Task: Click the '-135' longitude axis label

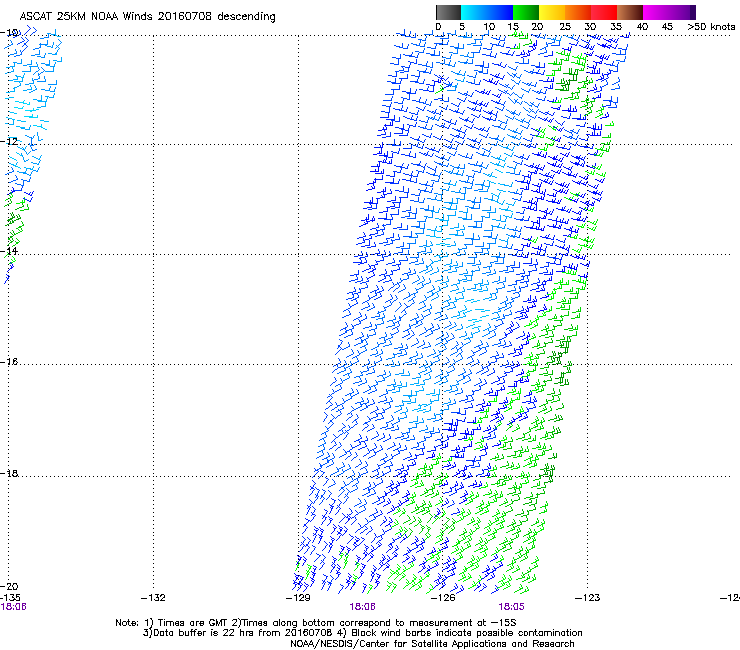Action: click(10, 597)
